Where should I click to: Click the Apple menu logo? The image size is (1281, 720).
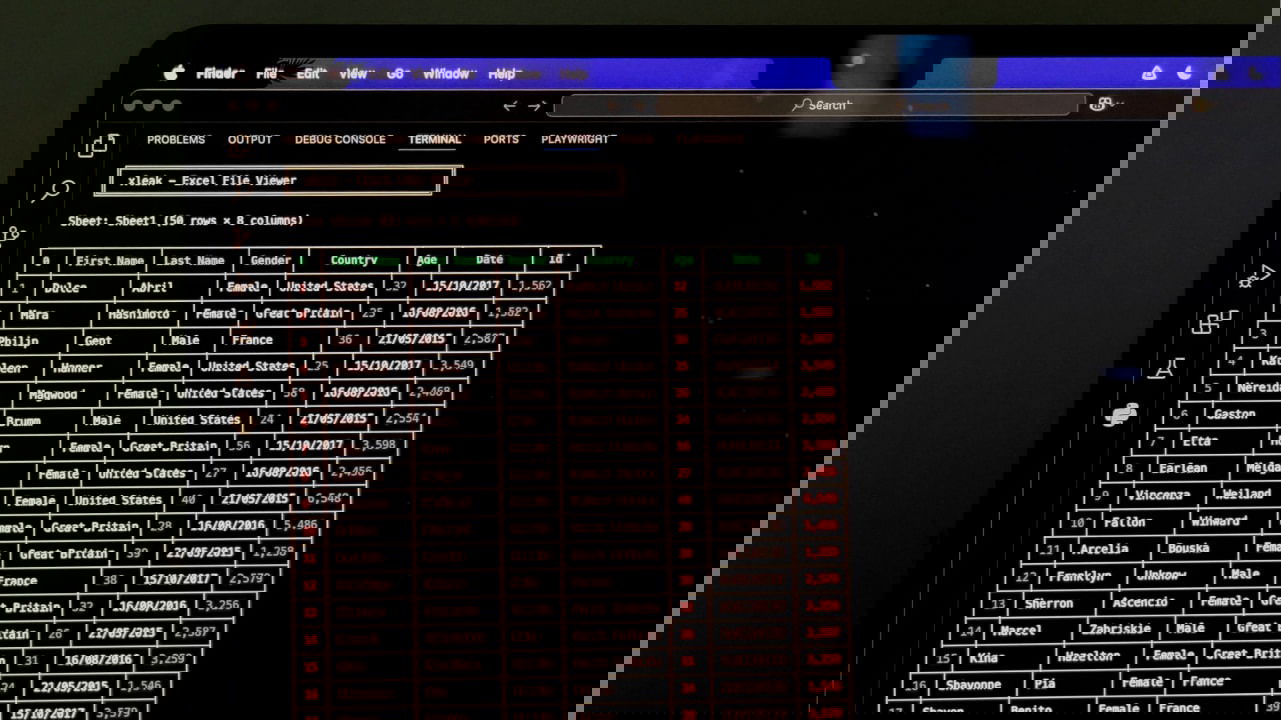tap(174, 73)
